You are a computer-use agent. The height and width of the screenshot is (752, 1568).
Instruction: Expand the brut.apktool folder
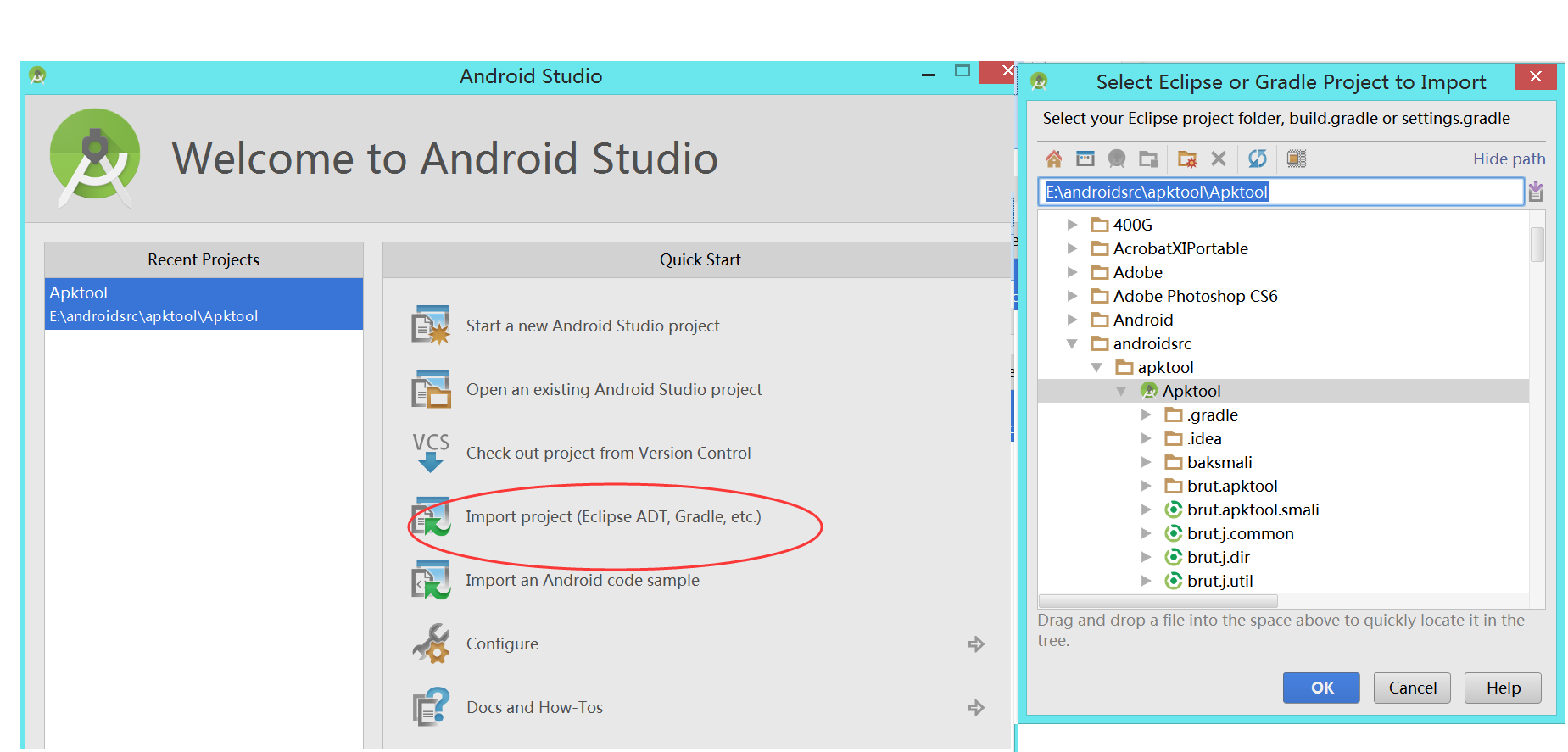click(1146, 486)
